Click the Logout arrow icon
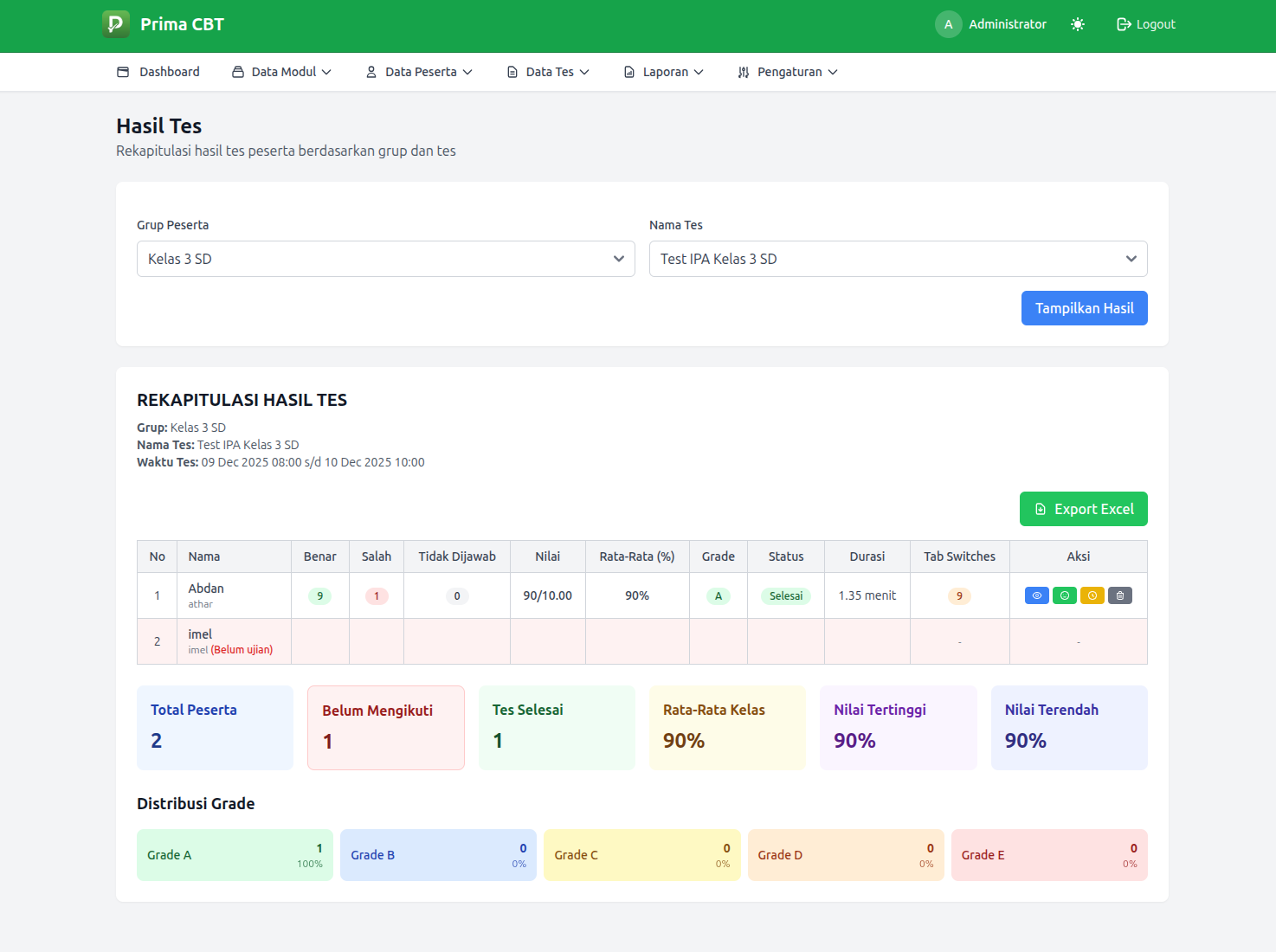This screenshot has width=1276, height=952. [1122, 24]
